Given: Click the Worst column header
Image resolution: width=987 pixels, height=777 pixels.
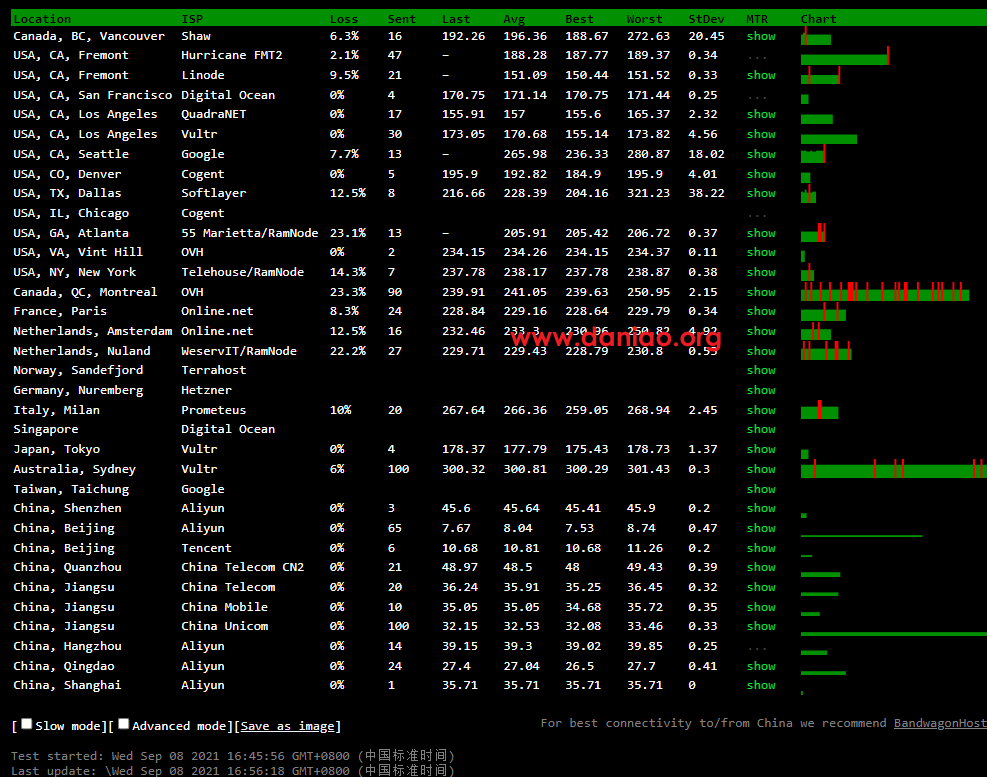Looking at the screenshot, I should coord(645,19).
